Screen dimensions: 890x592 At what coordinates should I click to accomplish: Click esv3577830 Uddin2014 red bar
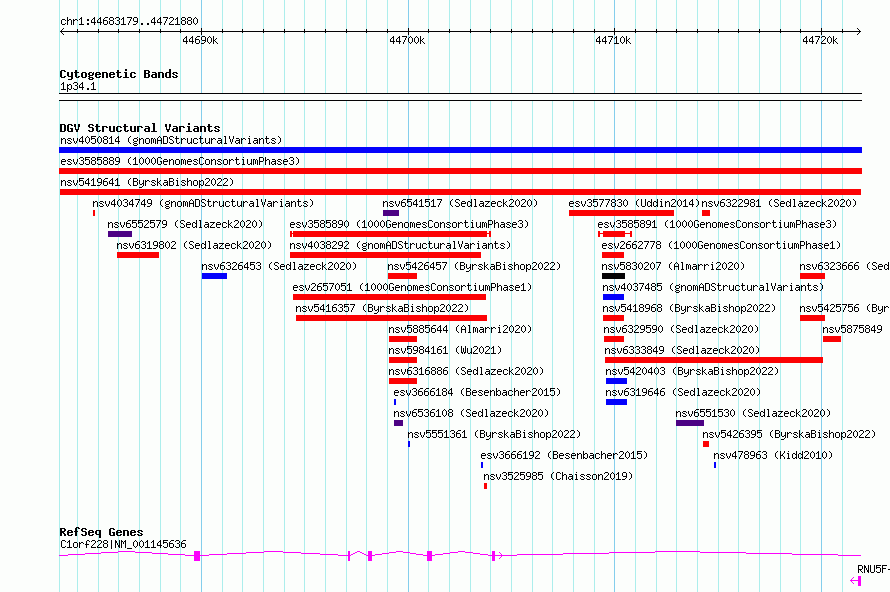tap(621, 213)
